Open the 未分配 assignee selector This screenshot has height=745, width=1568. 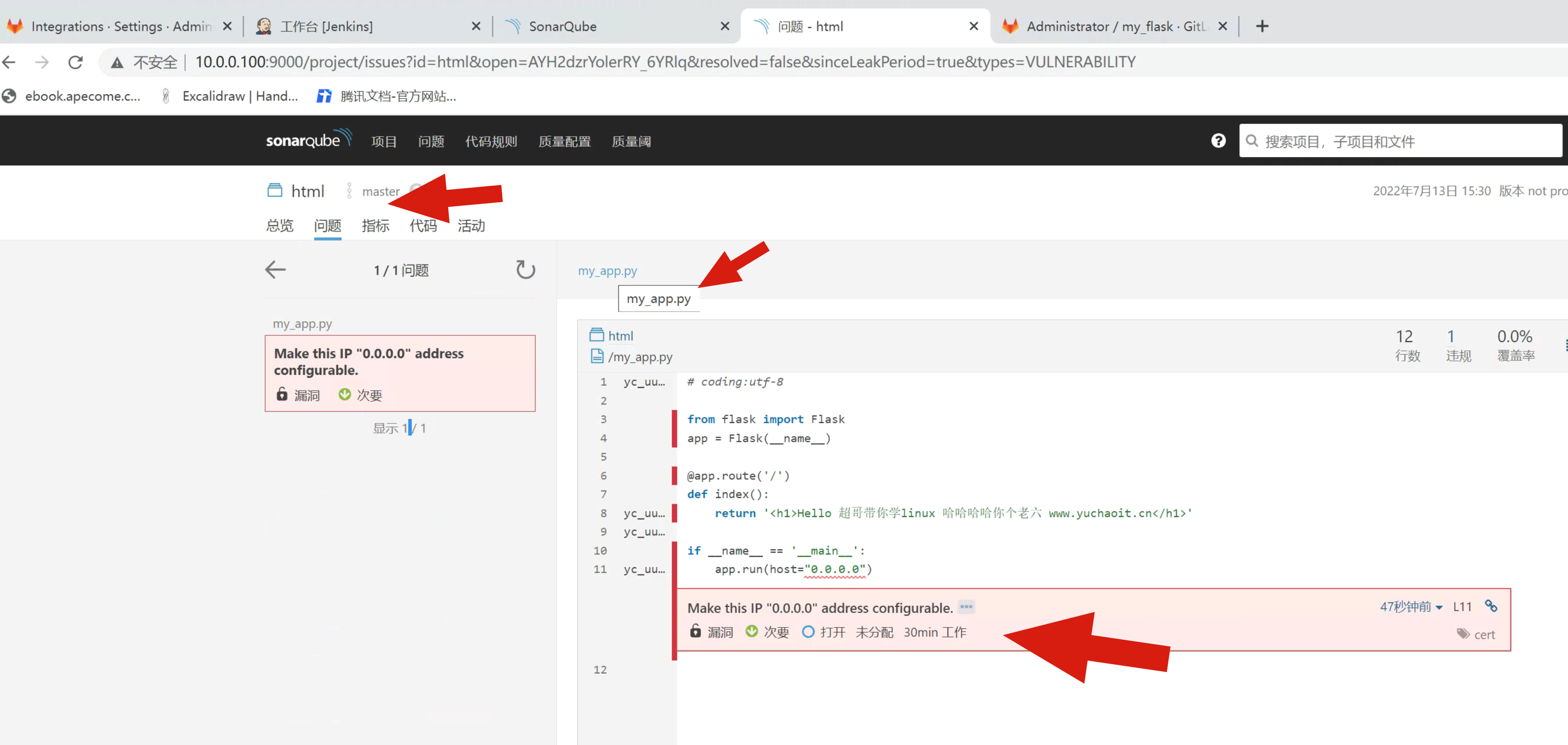[874, 632]
